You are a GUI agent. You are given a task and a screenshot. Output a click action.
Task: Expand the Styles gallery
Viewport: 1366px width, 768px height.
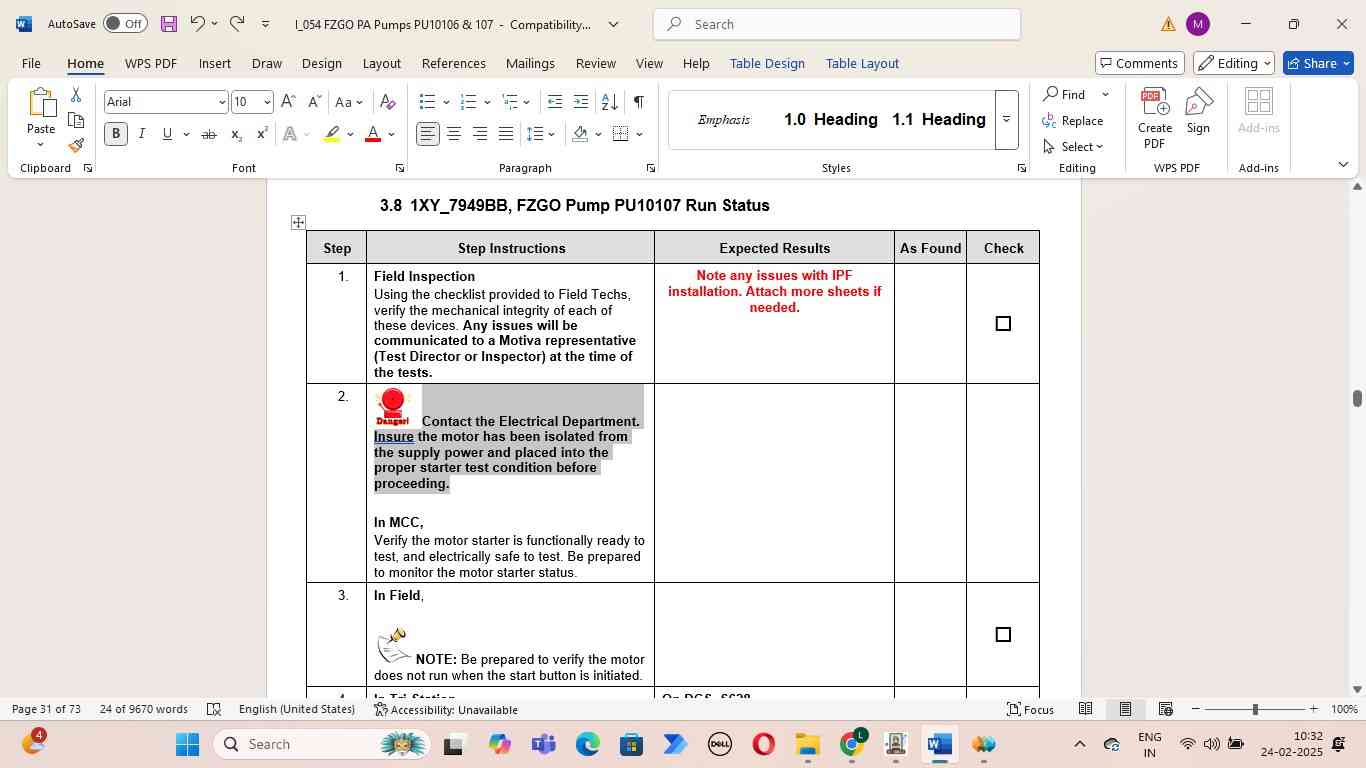click(1007, 120)
